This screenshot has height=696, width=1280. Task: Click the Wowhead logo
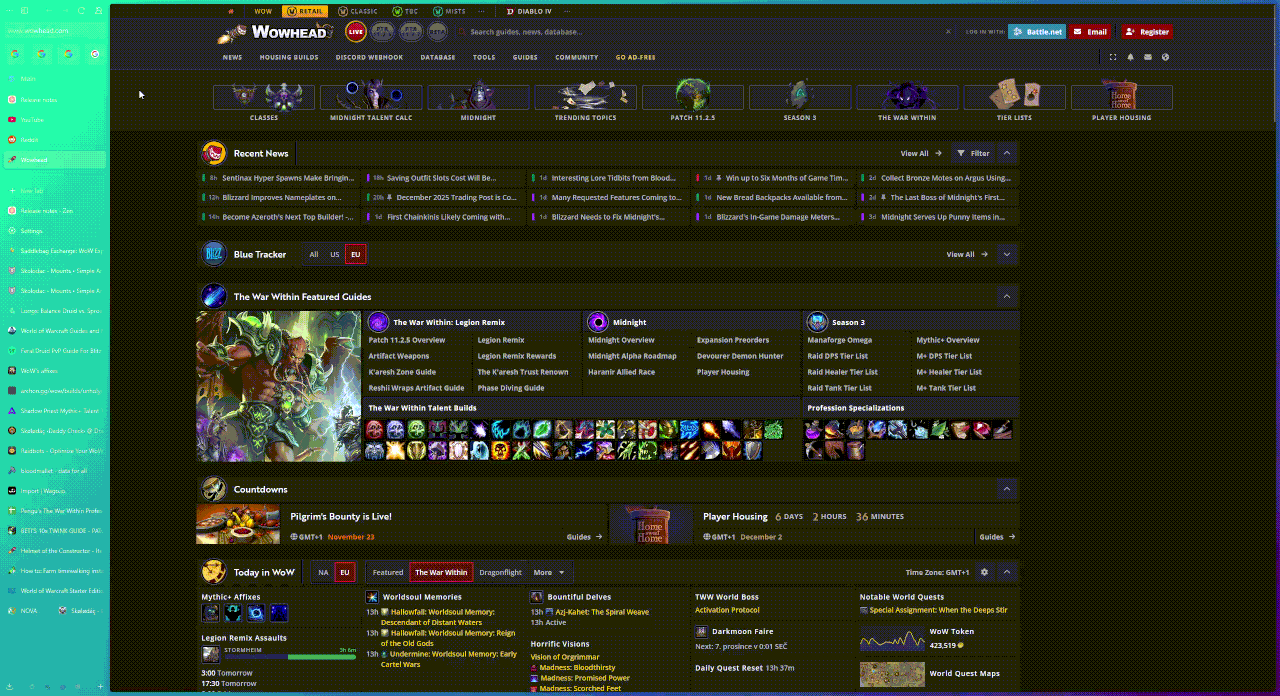click(276, 32)
